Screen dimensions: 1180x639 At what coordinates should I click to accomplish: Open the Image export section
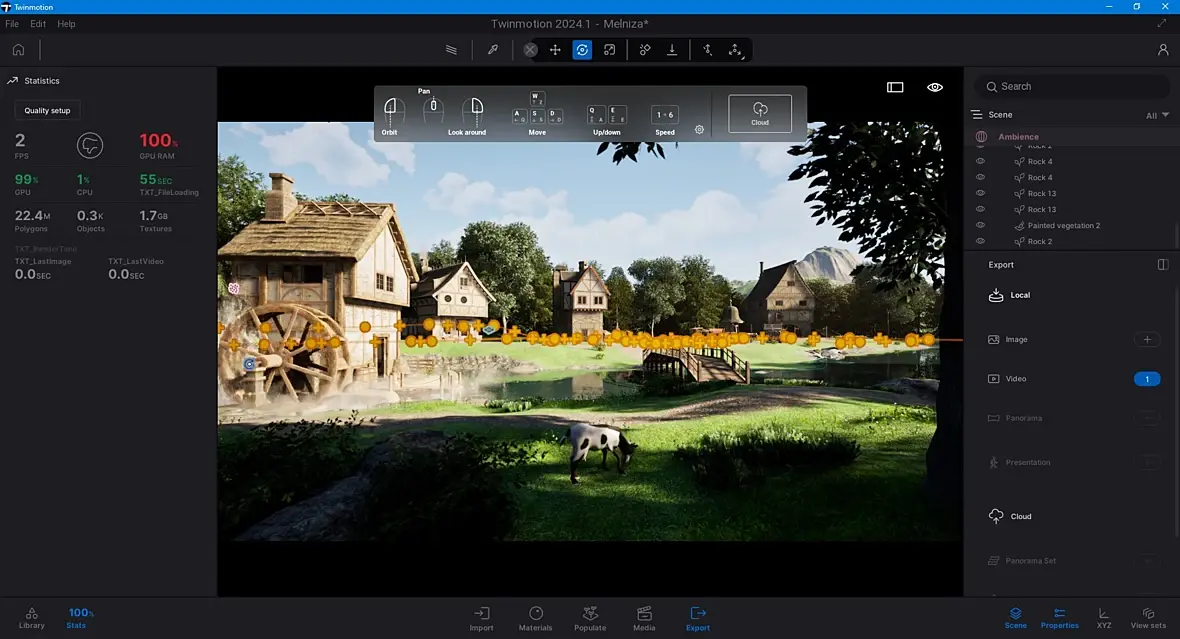click(1008, 339)
